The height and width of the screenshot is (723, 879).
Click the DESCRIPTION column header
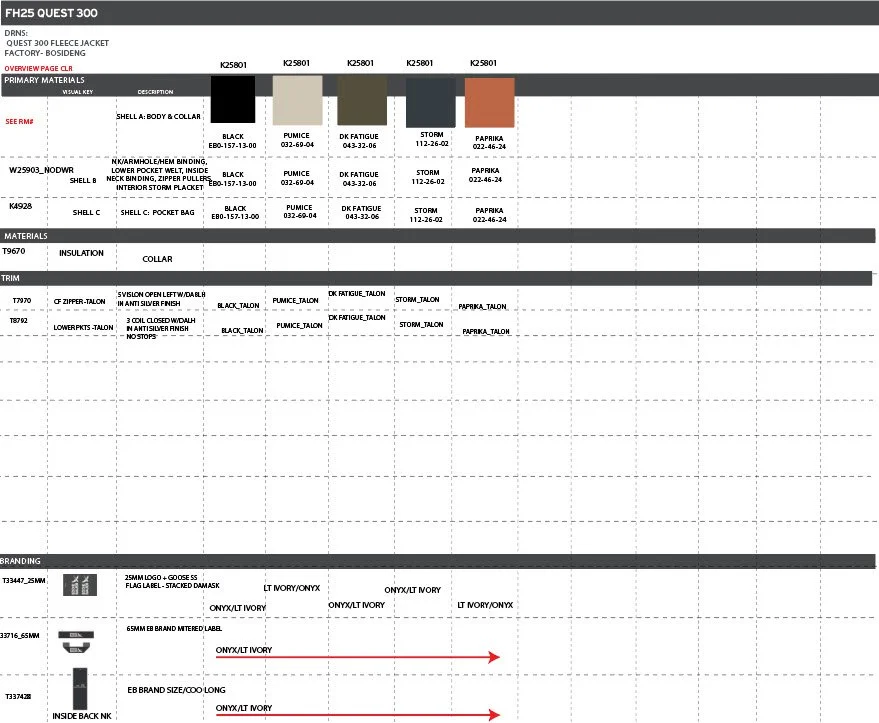pos(155,92)
